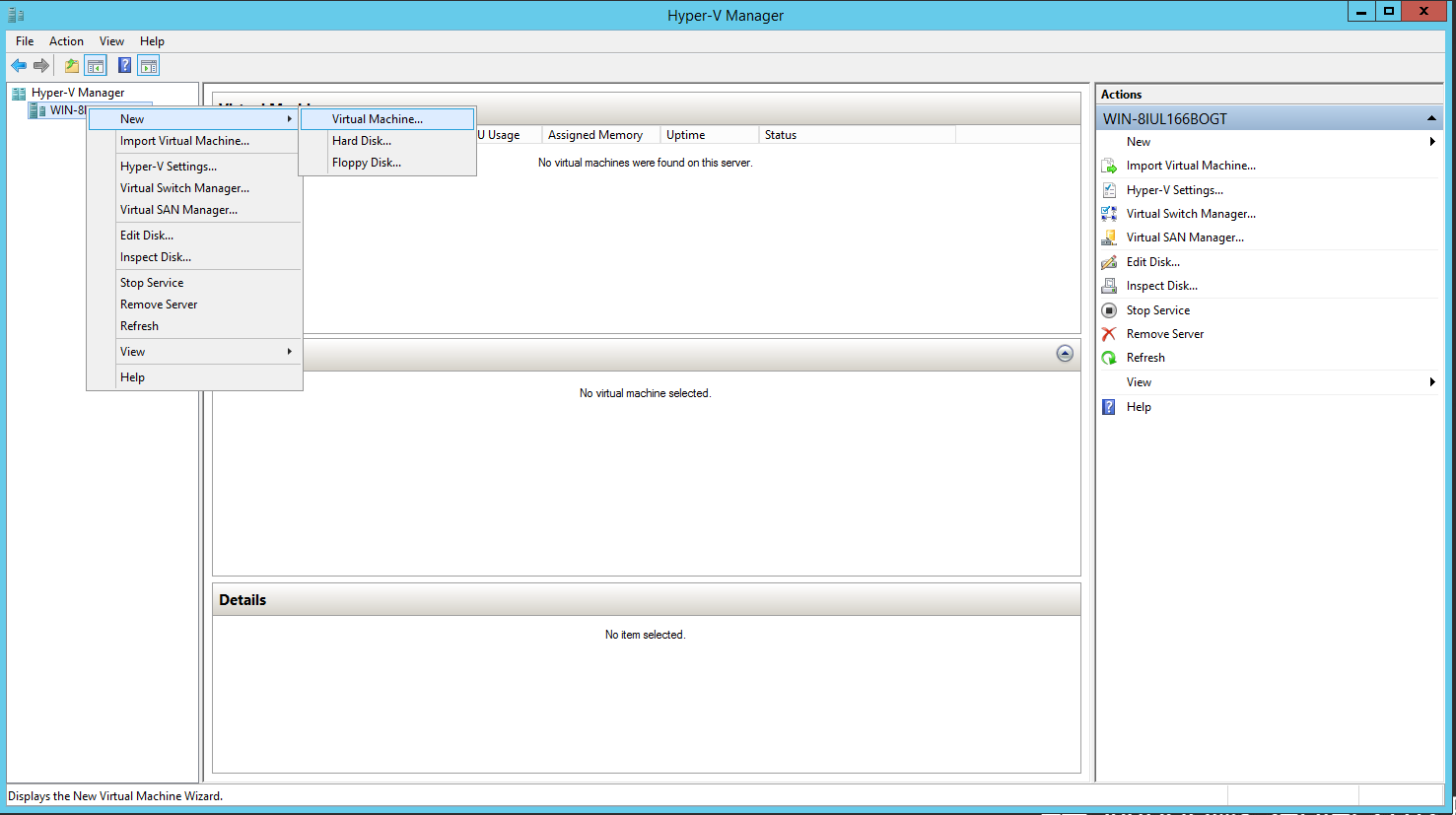Click the red Remove Server icon
This screenshot has height=815, width=1456.
coord(1109,334)
